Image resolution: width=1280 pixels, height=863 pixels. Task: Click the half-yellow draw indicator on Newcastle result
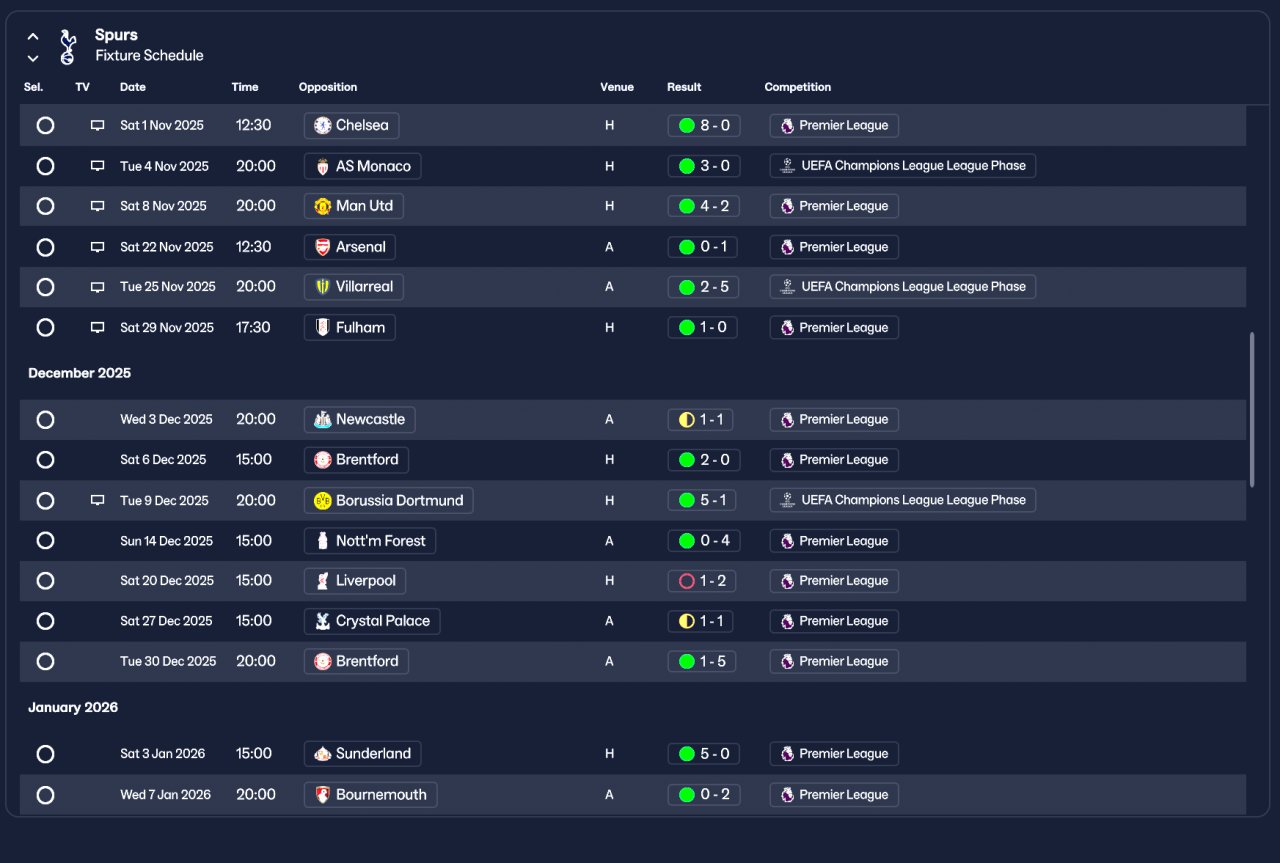[x=686, y=420]
